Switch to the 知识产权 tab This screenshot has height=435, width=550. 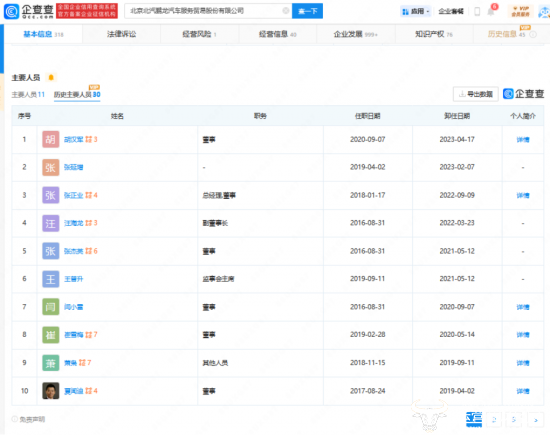click(x=434, y=34)
